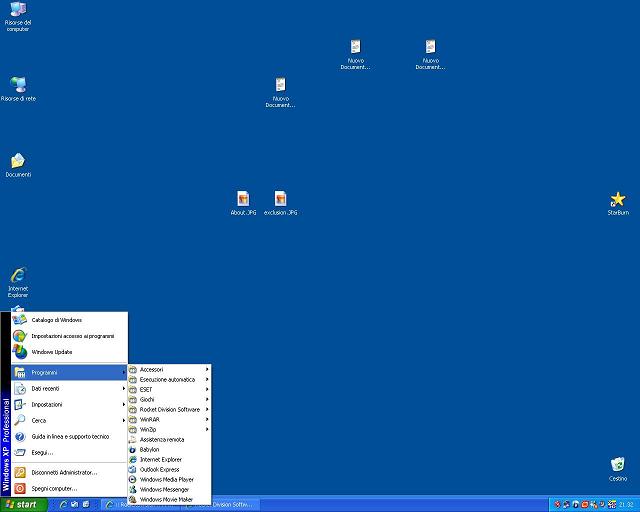Screen dimensions: 640x512
Task: Launch Babylon from the Programmi submenu
Action: pos(169,450)
